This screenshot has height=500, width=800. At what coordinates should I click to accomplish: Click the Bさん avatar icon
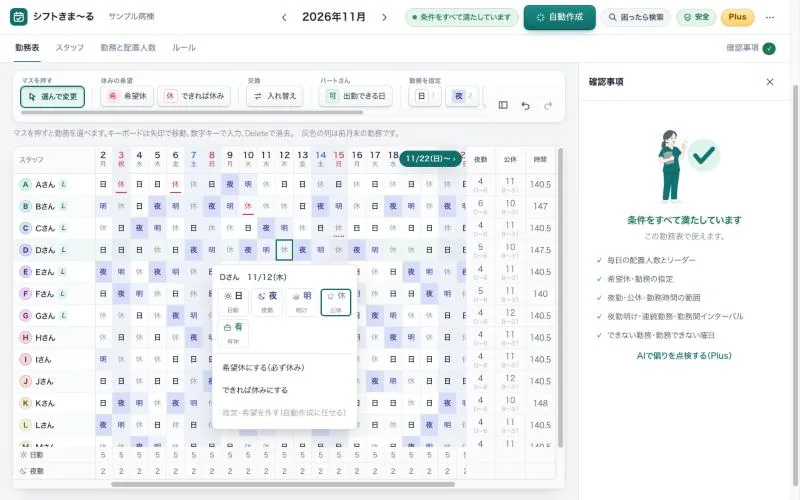(26, 206)
